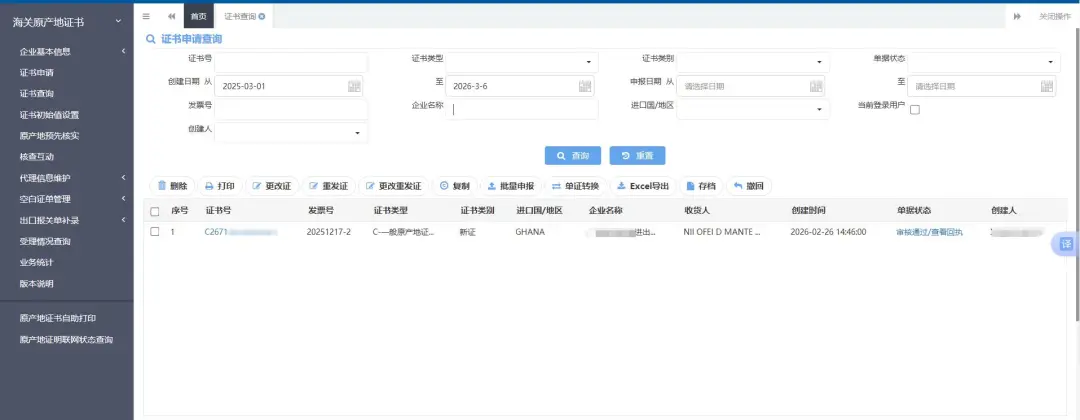Close the 证书查询 tab
This screenshot has height=420, width=1080.
click(262, 16)
